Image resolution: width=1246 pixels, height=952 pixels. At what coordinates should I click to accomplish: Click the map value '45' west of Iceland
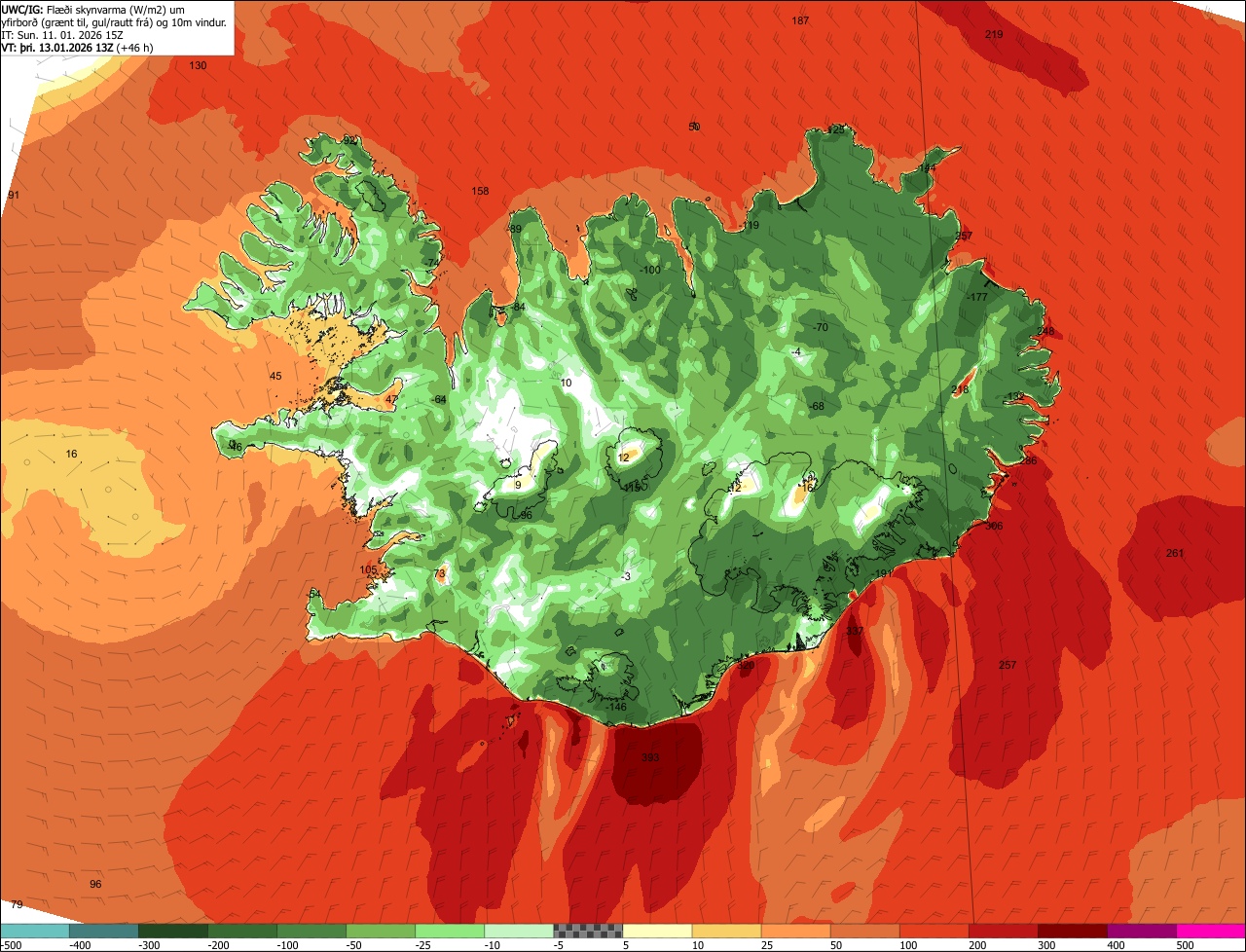click(x=275, y=376)
